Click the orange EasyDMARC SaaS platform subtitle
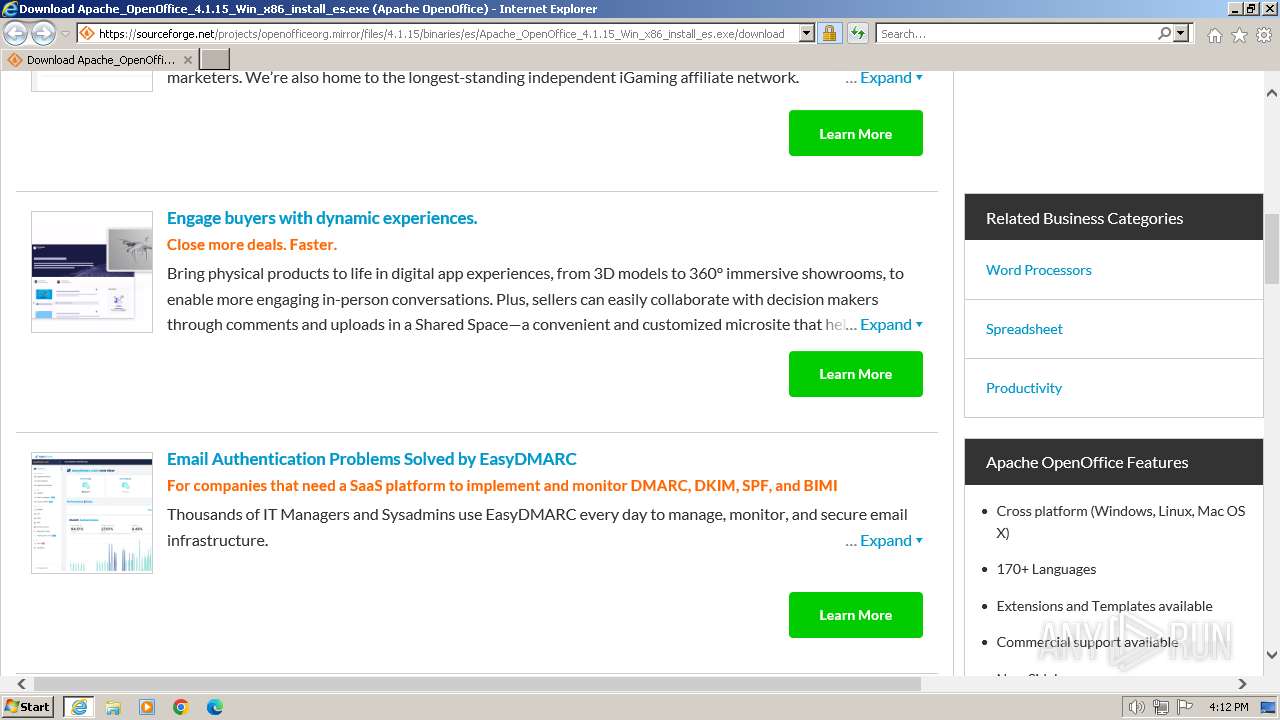1280x720 pixels. [502, 486]
